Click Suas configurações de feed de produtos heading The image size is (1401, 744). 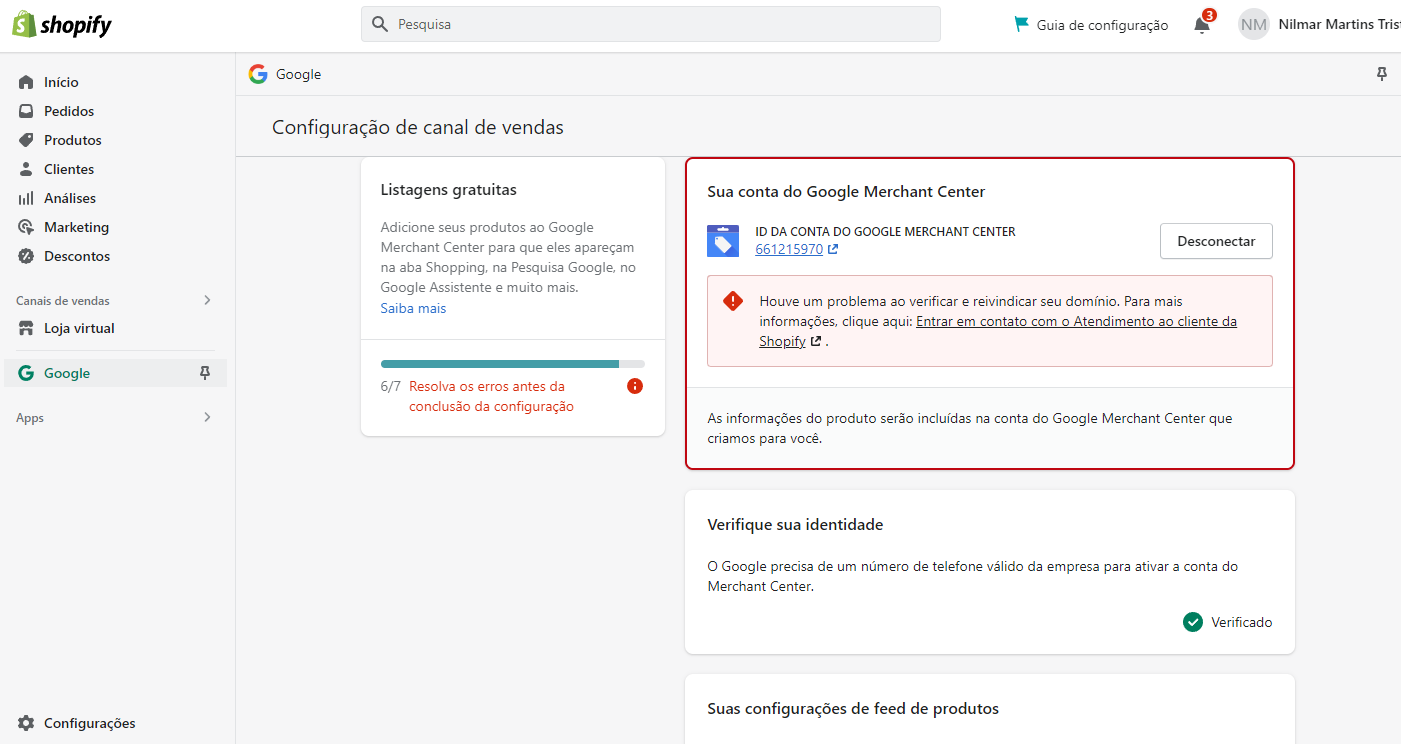point(853,708)
